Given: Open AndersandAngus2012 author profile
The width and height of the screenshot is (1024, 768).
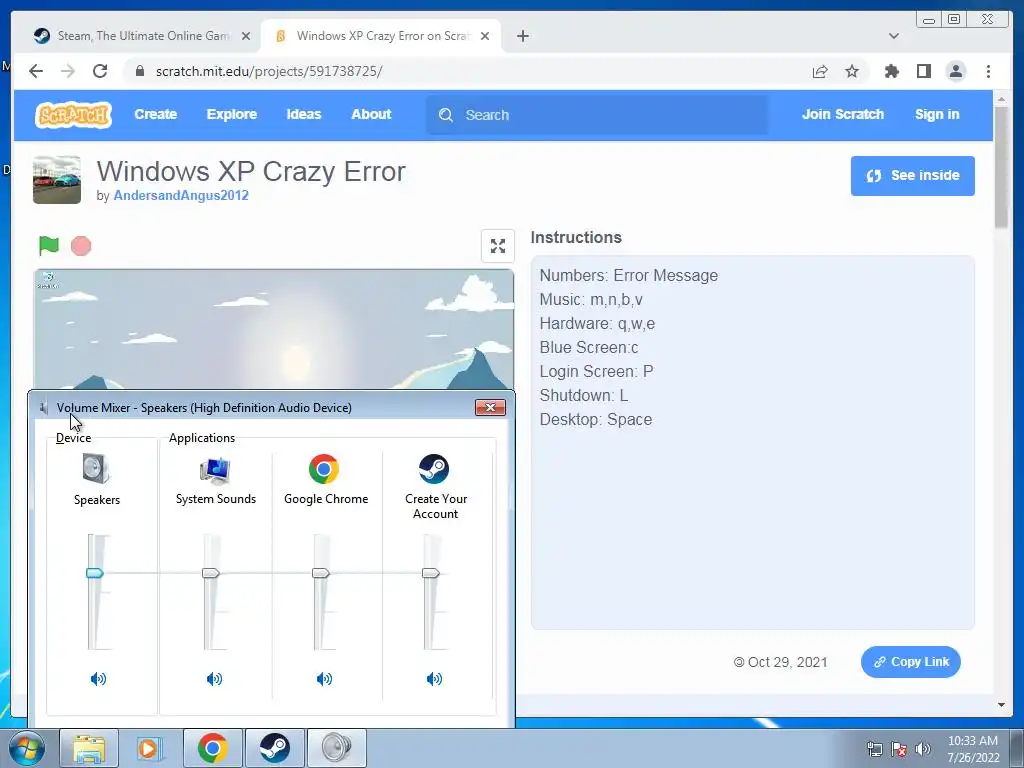Looking at the screenshot, I should click(181, 195).
